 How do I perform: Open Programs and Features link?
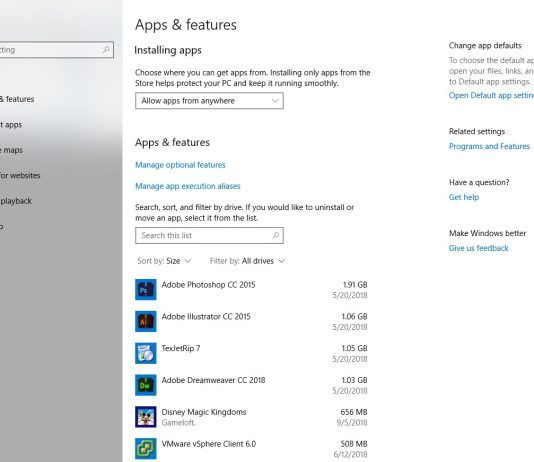(x=489, y=146)
